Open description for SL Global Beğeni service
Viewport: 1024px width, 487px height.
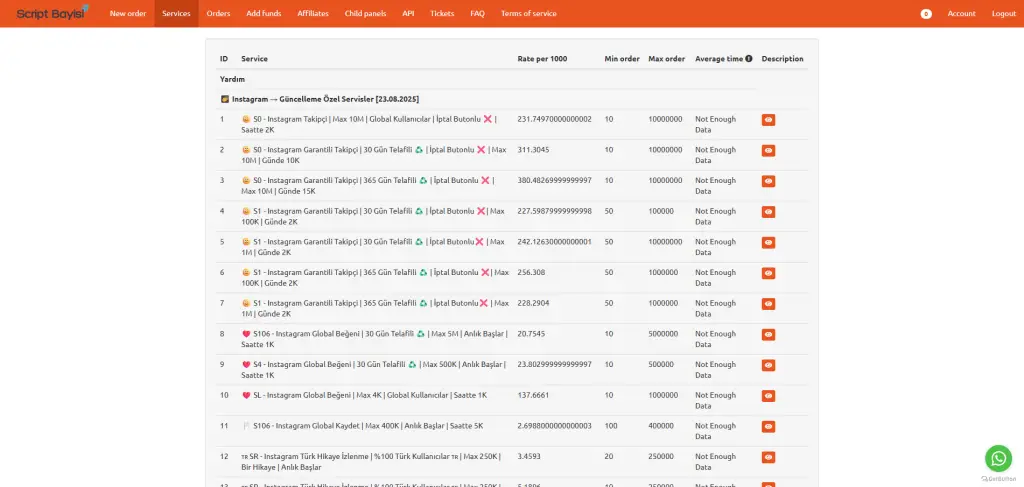pyautogui.click(x=768, y=396)
